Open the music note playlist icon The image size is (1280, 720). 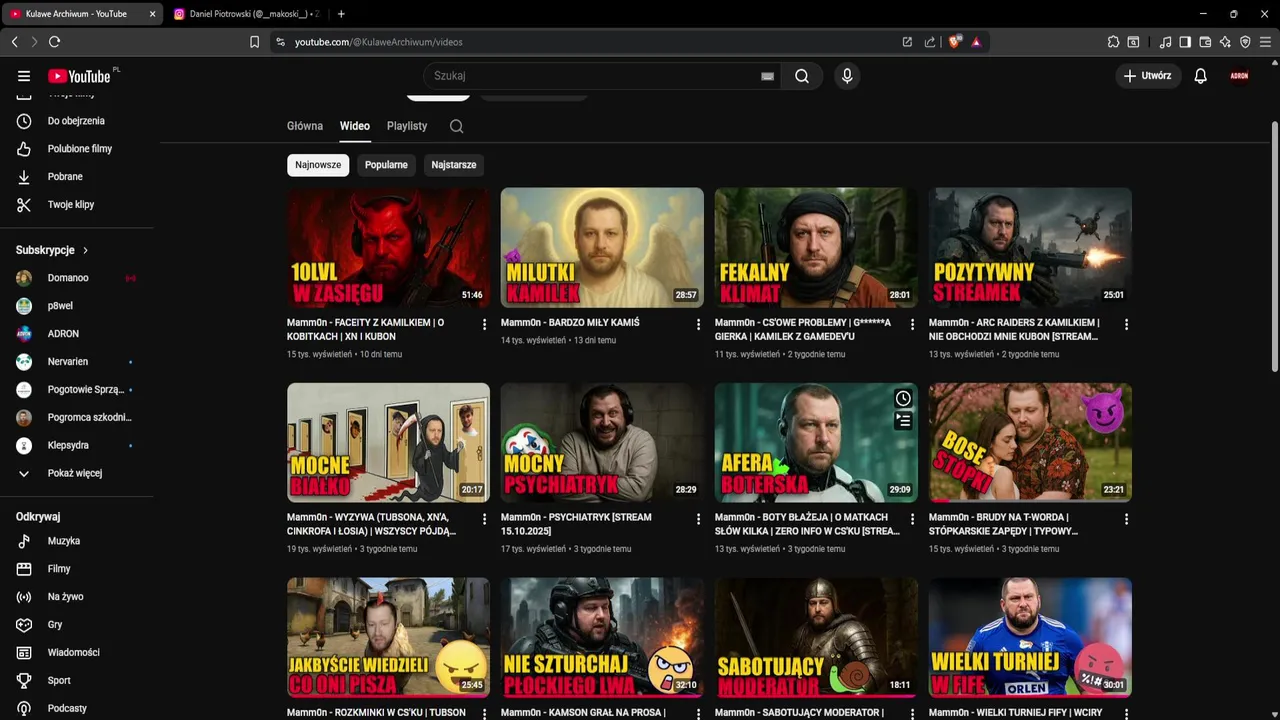point(1165,42)
